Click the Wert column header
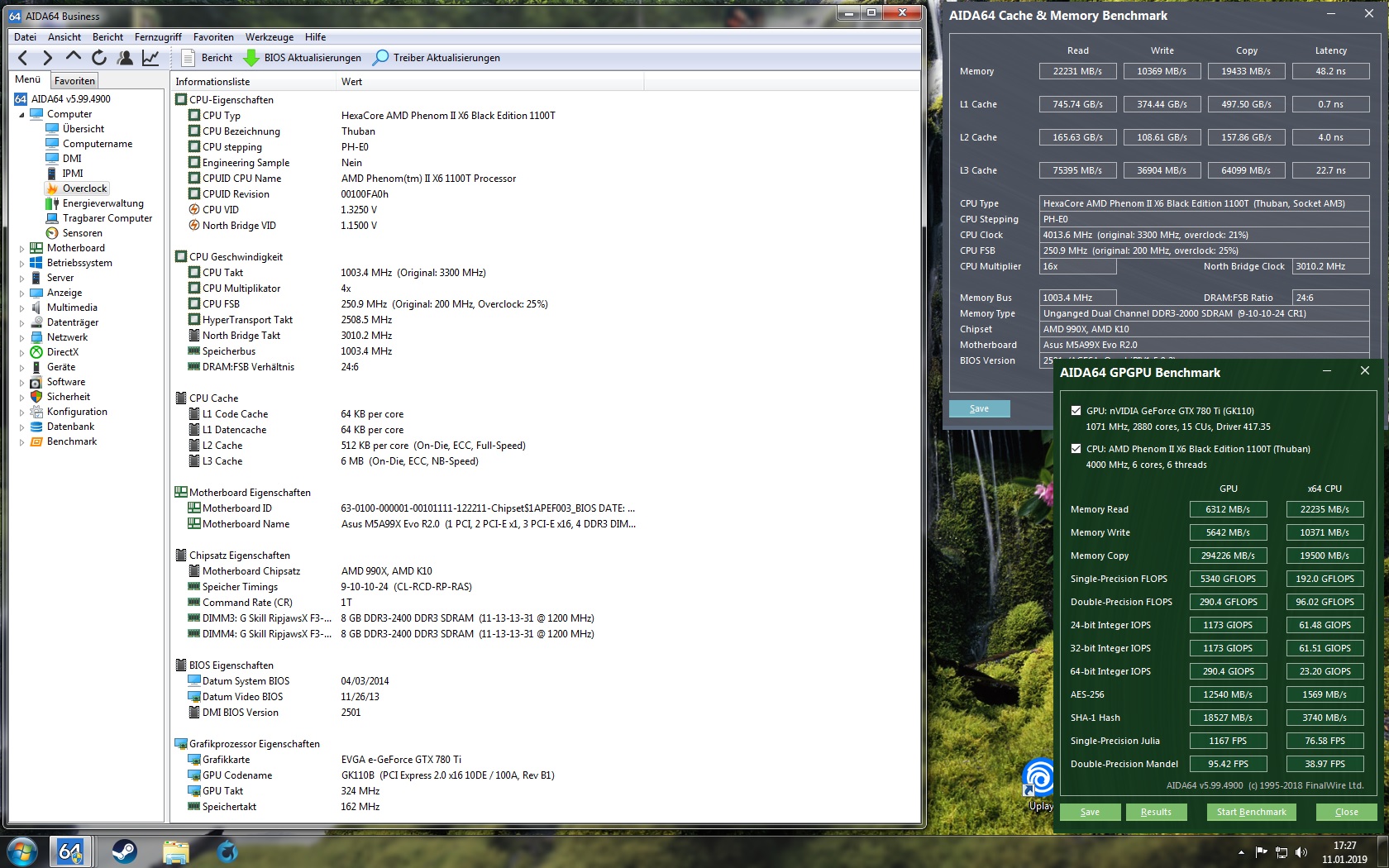 pos(489,82)
